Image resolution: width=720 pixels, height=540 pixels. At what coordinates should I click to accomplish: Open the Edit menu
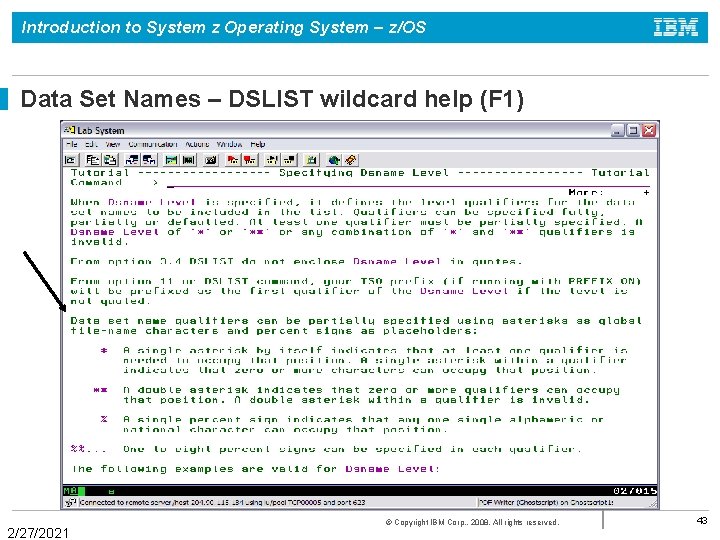(91, 144)
